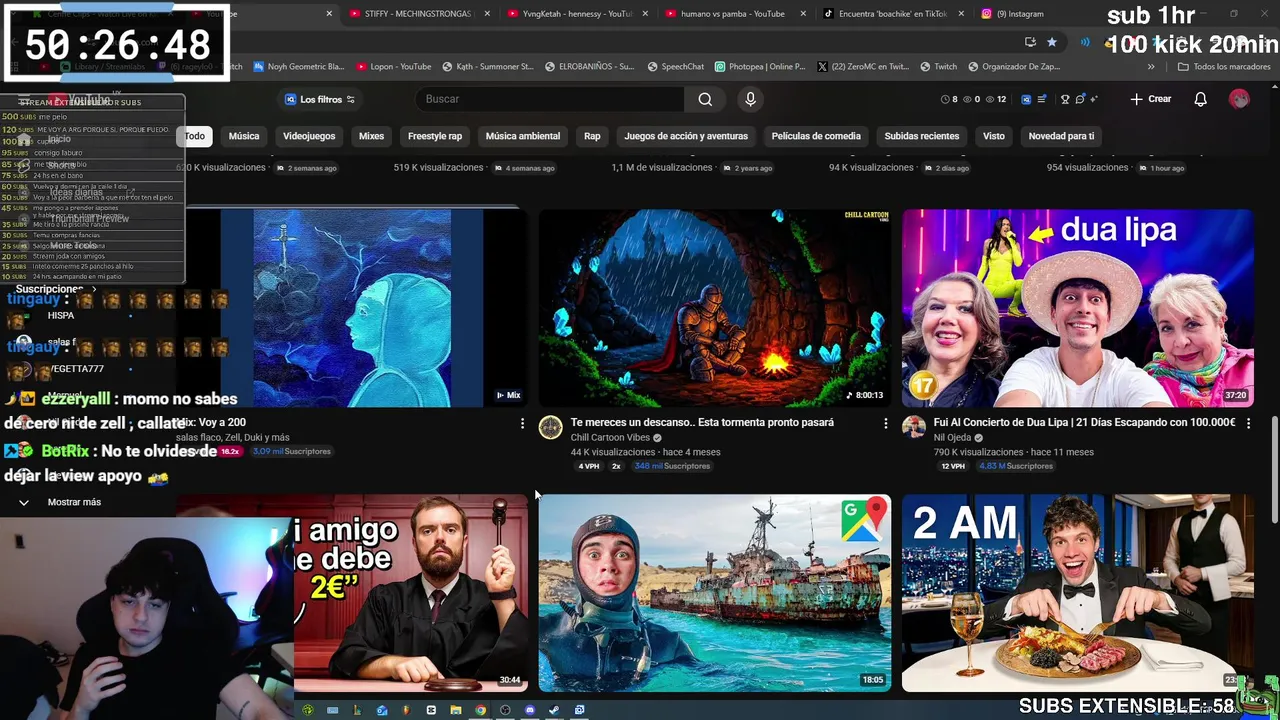Switch to humano vs pamba tab

click(x=735, y=14)
